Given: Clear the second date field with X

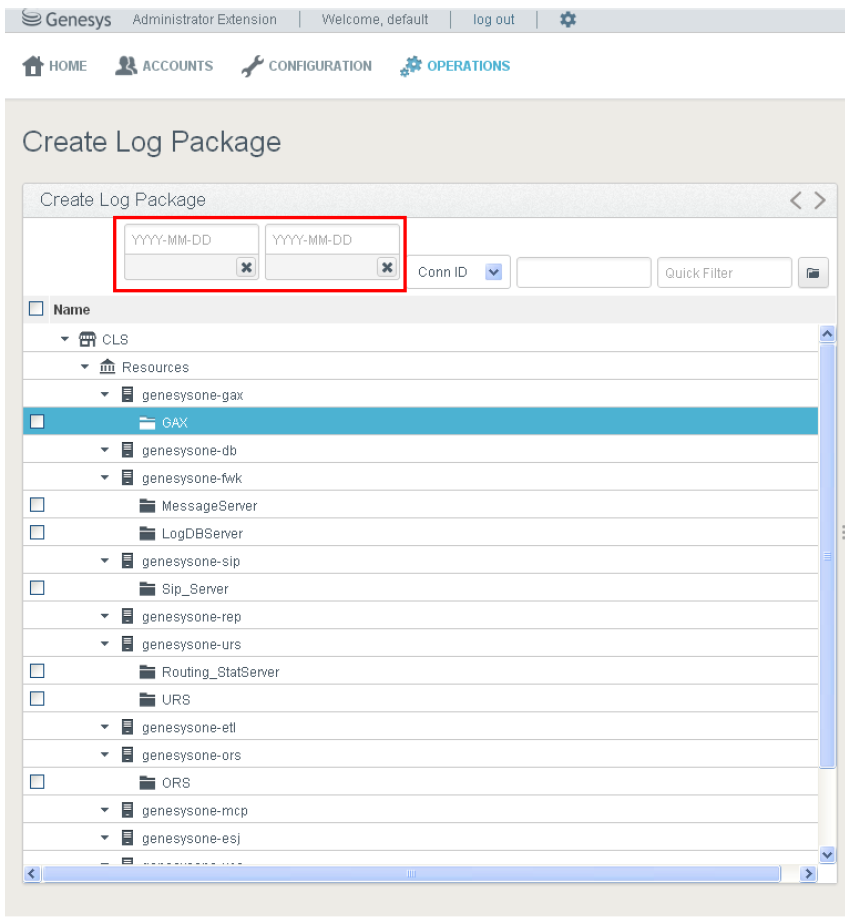Looking at the screenshot, I should (387, 267).
